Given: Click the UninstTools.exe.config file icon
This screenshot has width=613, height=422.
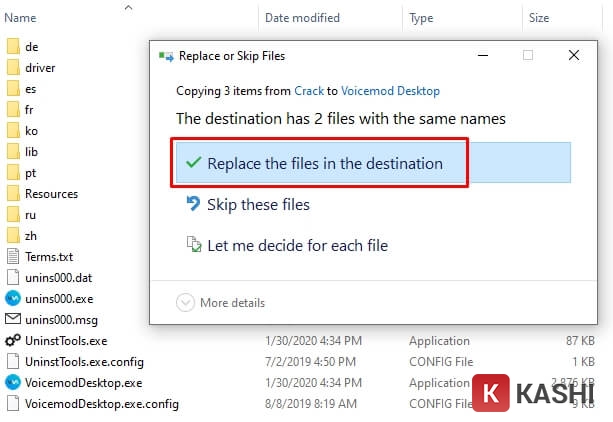Looking at the screenshot, I should (13, 361).
